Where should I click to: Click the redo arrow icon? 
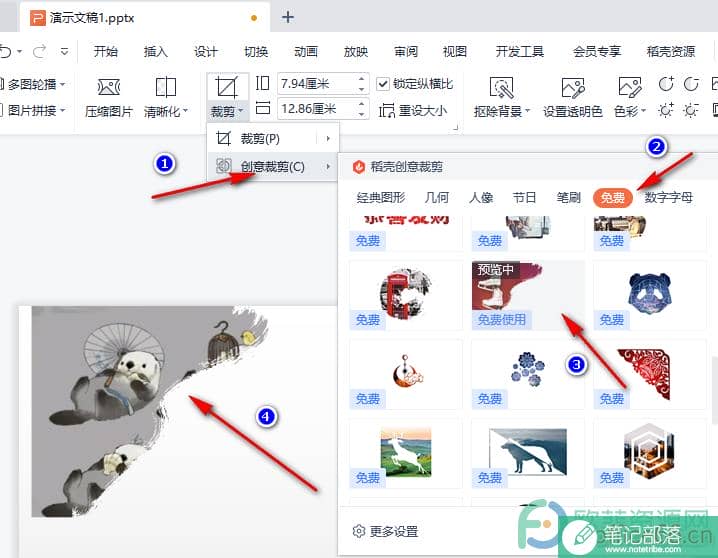click(39, 51)
